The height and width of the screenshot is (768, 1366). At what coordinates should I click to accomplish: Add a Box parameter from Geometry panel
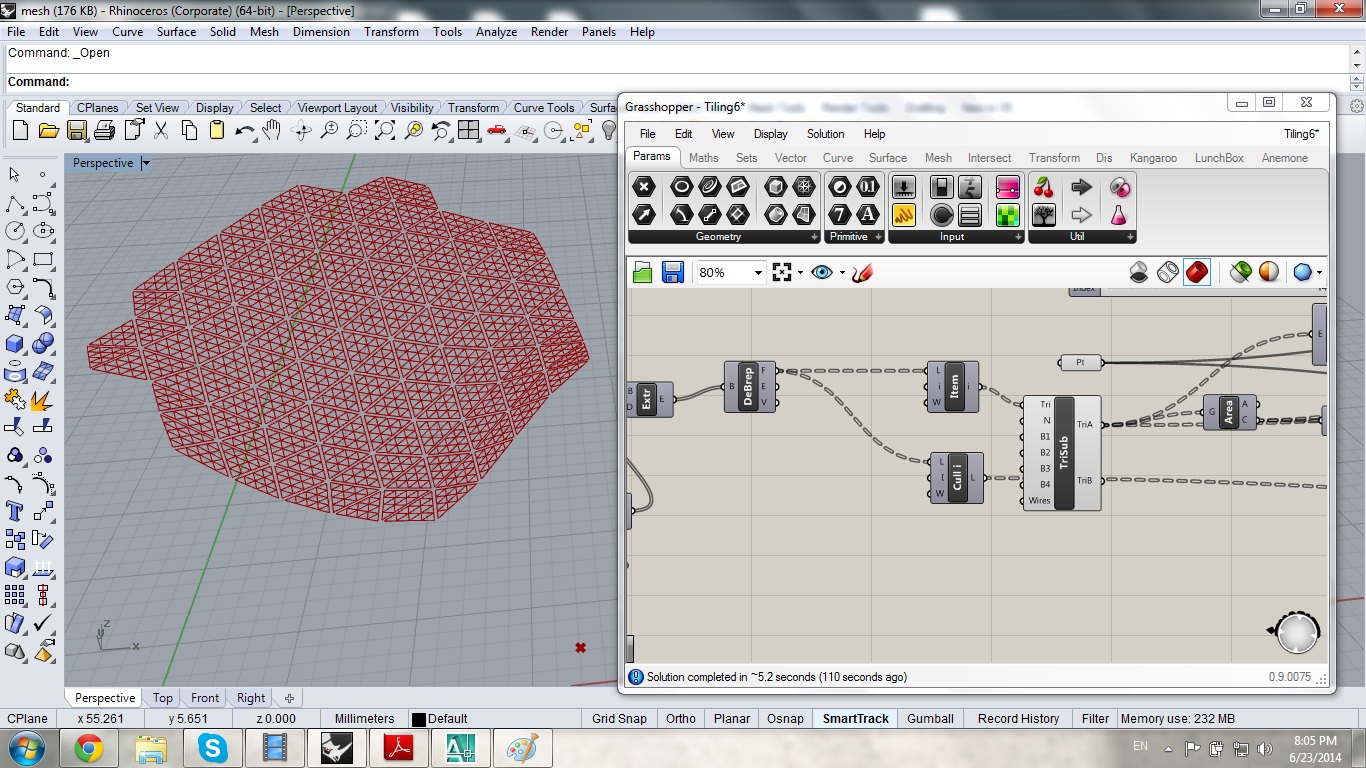point(775,187)
